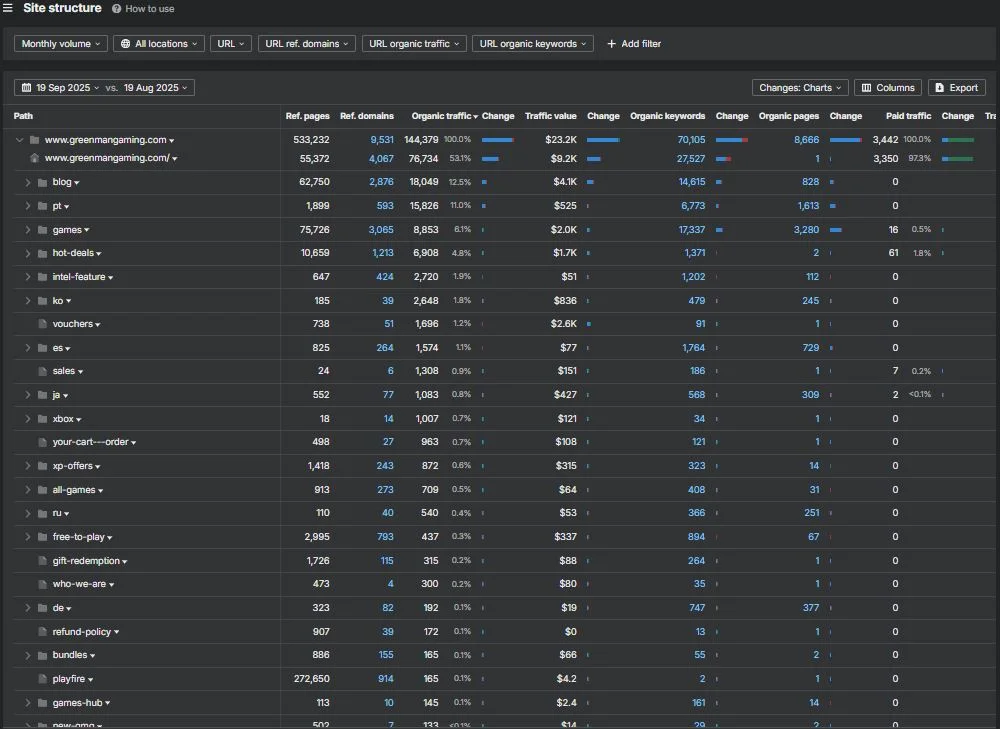This screenshot has width=1000, height=729.
Task: Sort by Organic keywords column header
Action: pos(668,116)
